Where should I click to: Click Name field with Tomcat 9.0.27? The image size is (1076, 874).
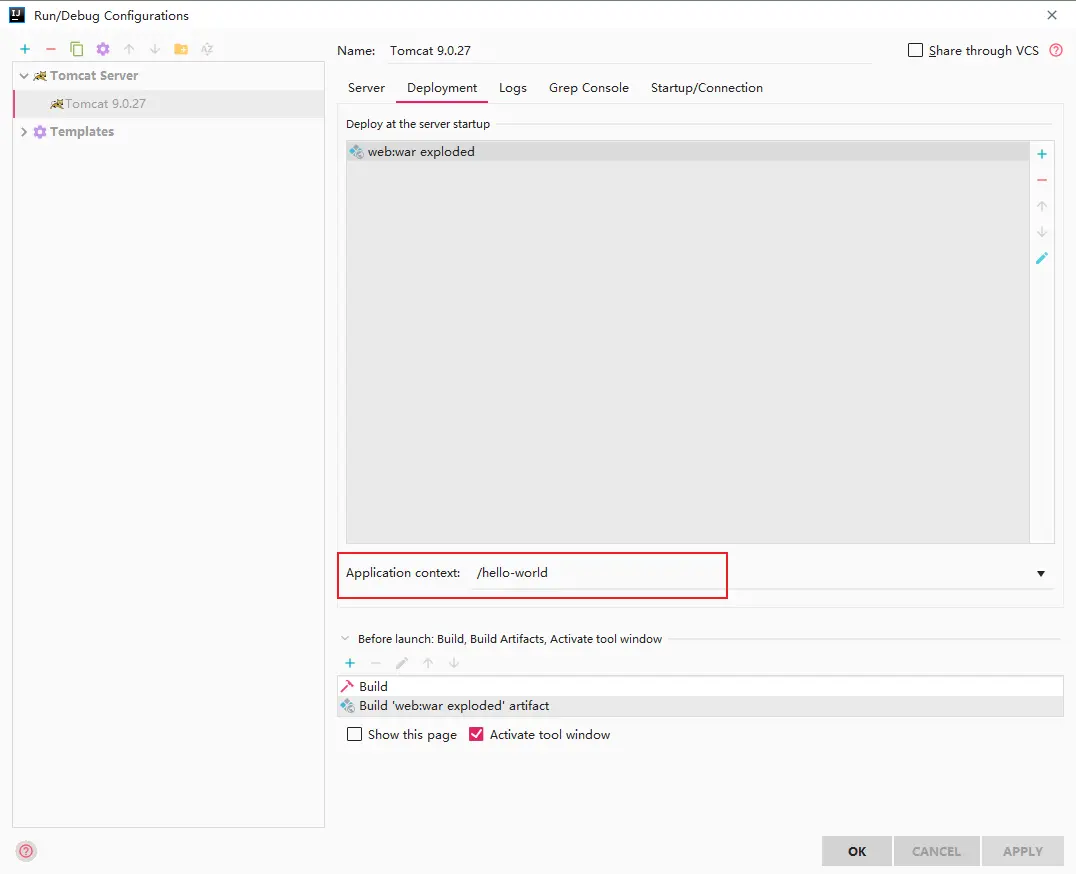point(629,51)
